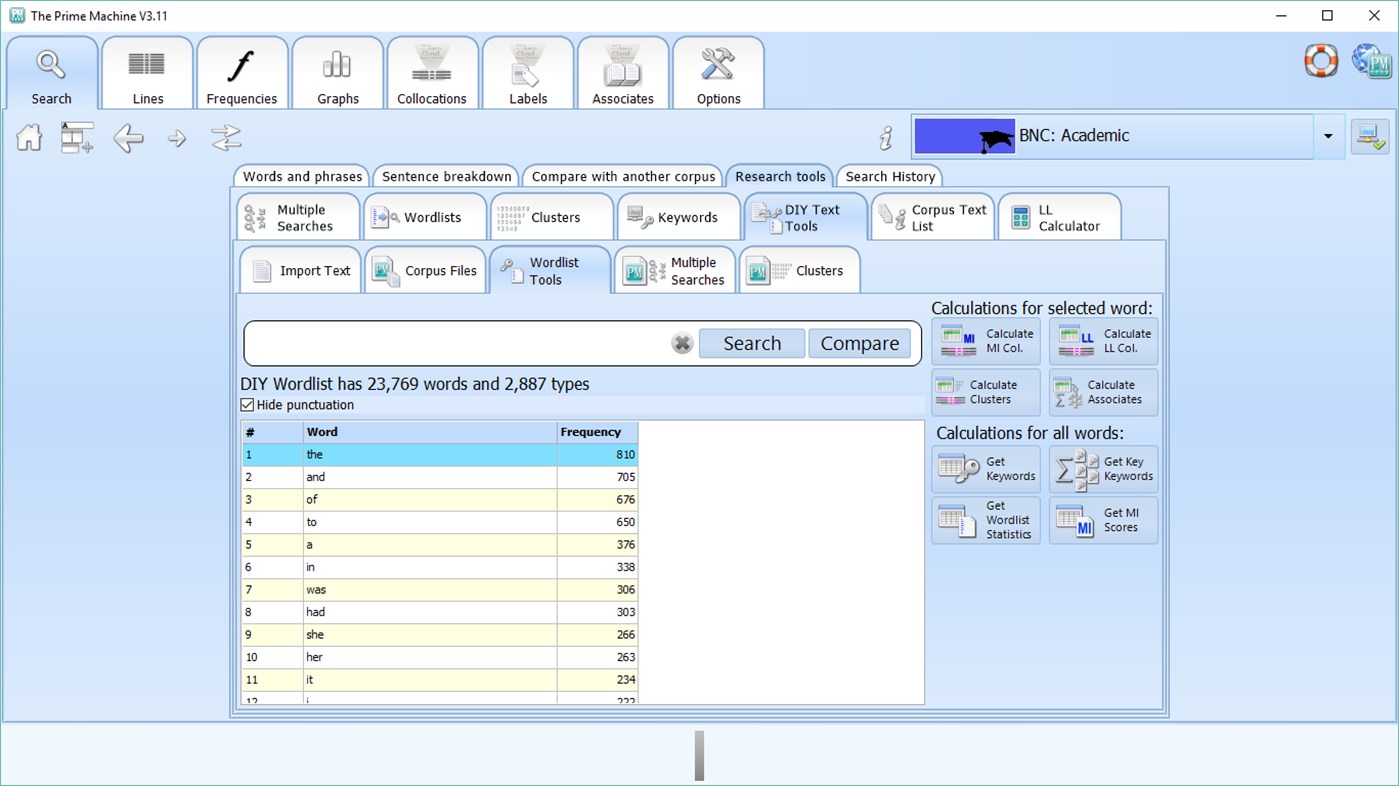Sort by the # rank column header
This screenshot has width=1399, height=786.
(x=273, y=432)
